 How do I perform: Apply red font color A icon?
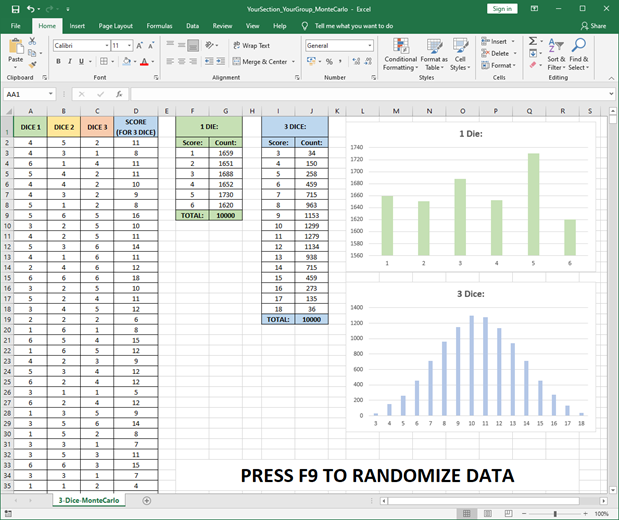click(144, 62)
